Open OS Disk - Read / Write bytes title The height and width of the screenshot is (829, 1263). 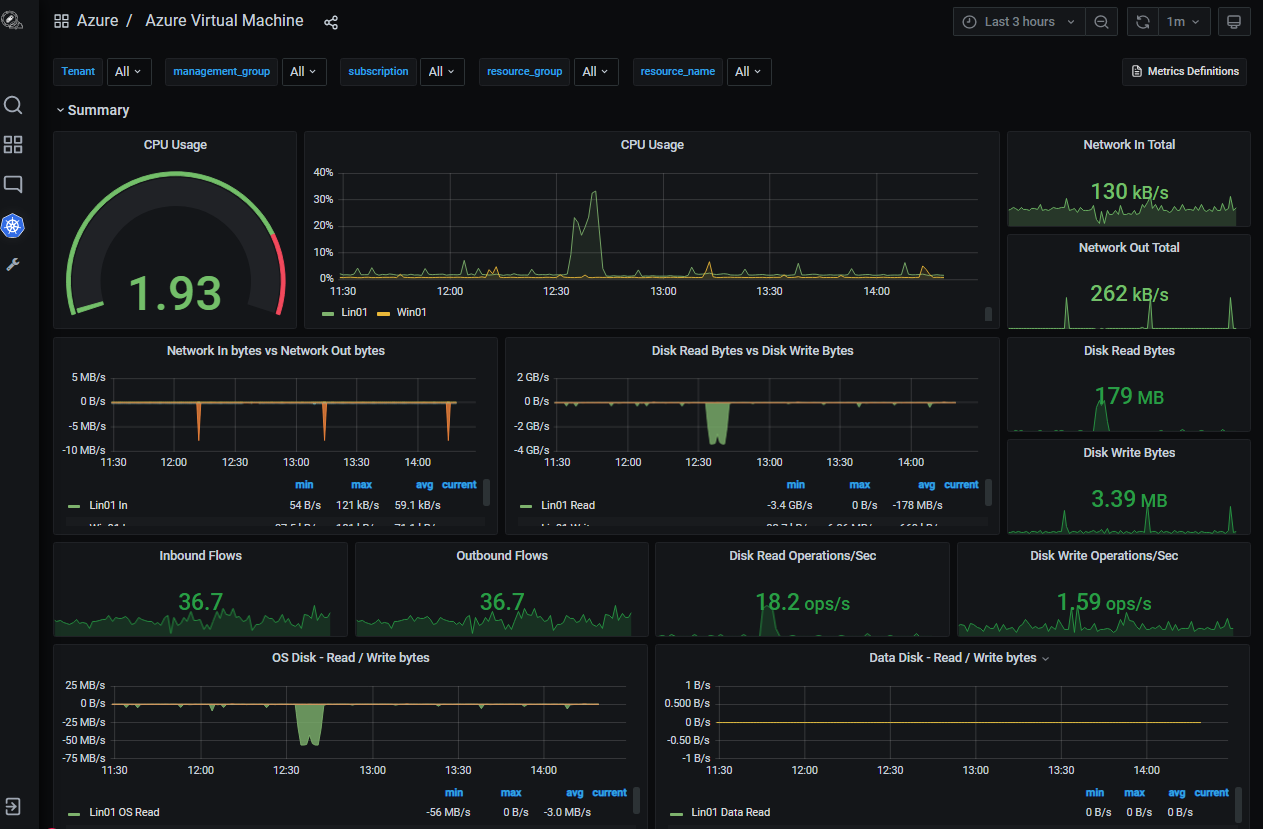(351, 658)
